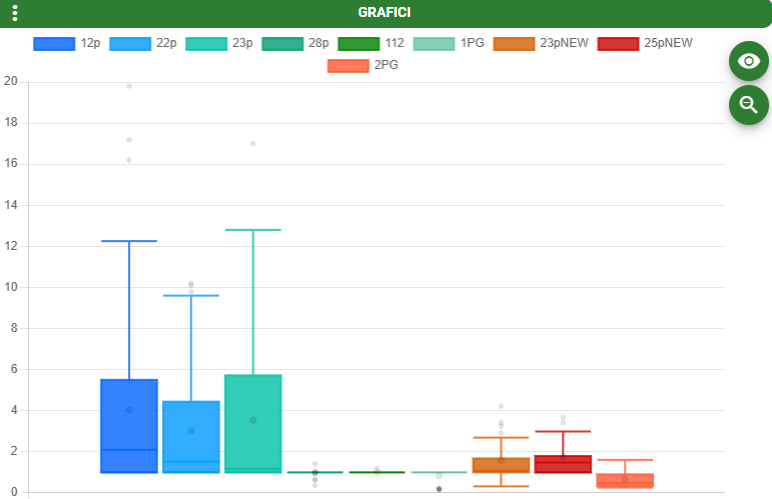
Task: Open the three-dot menu in header
Action: coord(15,13)
